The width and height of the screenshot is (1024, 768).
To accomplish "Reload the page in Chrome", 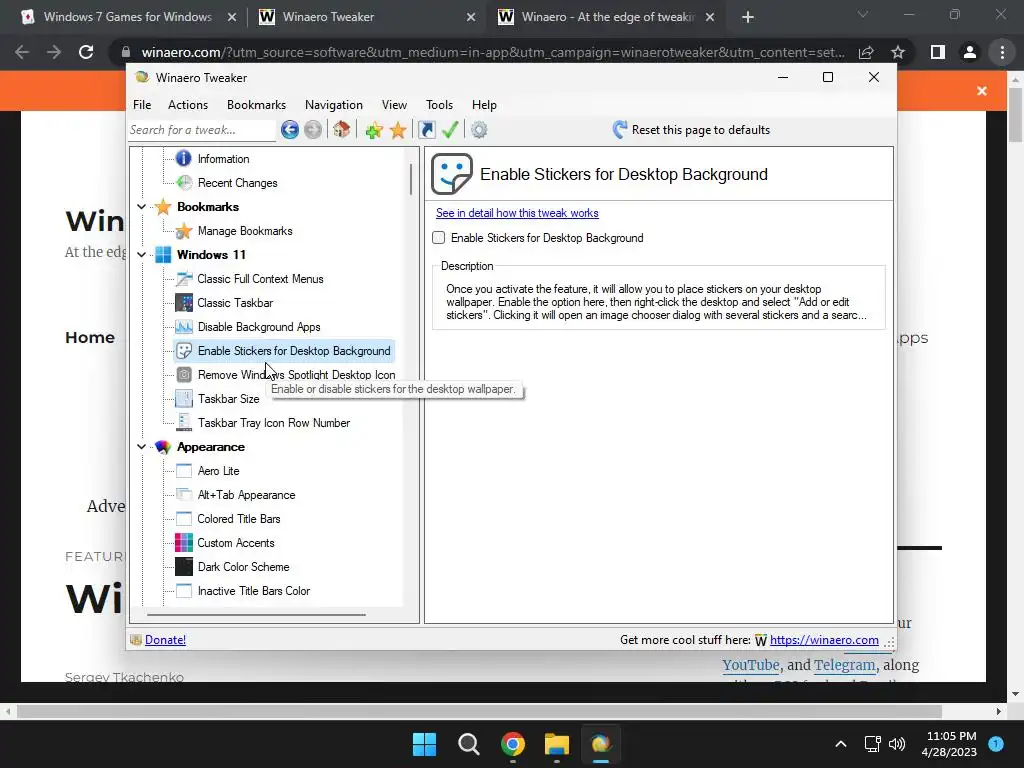I will (86, 52).
